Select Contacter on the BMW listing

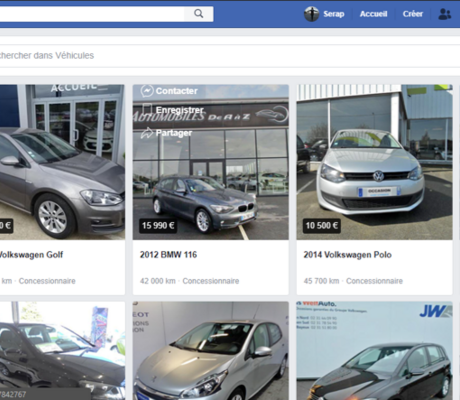(176, 91)
